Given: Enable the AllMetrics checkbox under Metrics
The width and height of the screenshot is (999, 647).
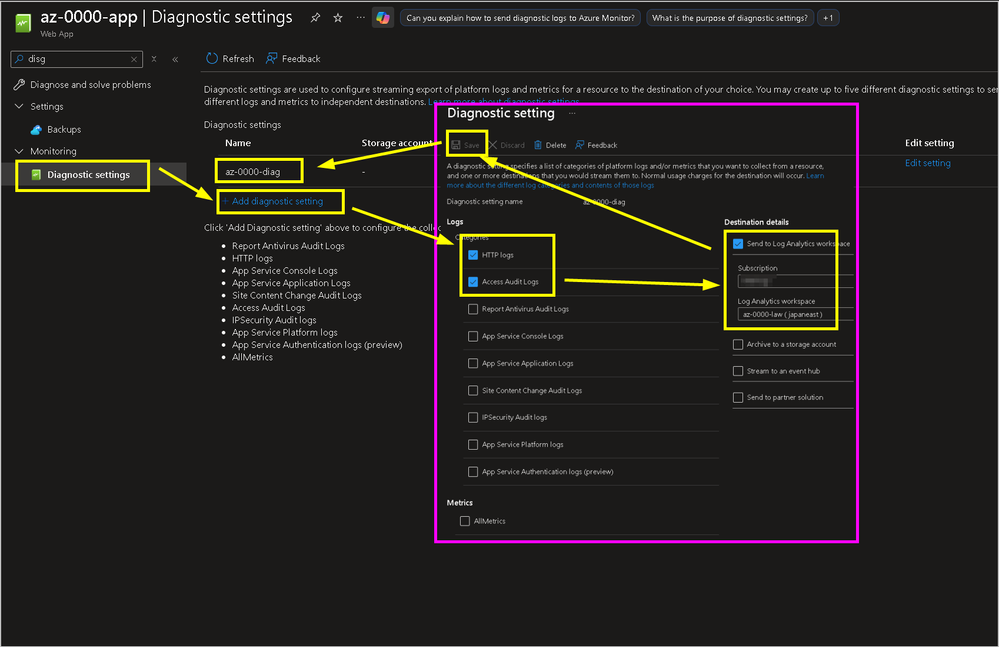Looking at the screenshot, I should (x=466, y=520).
